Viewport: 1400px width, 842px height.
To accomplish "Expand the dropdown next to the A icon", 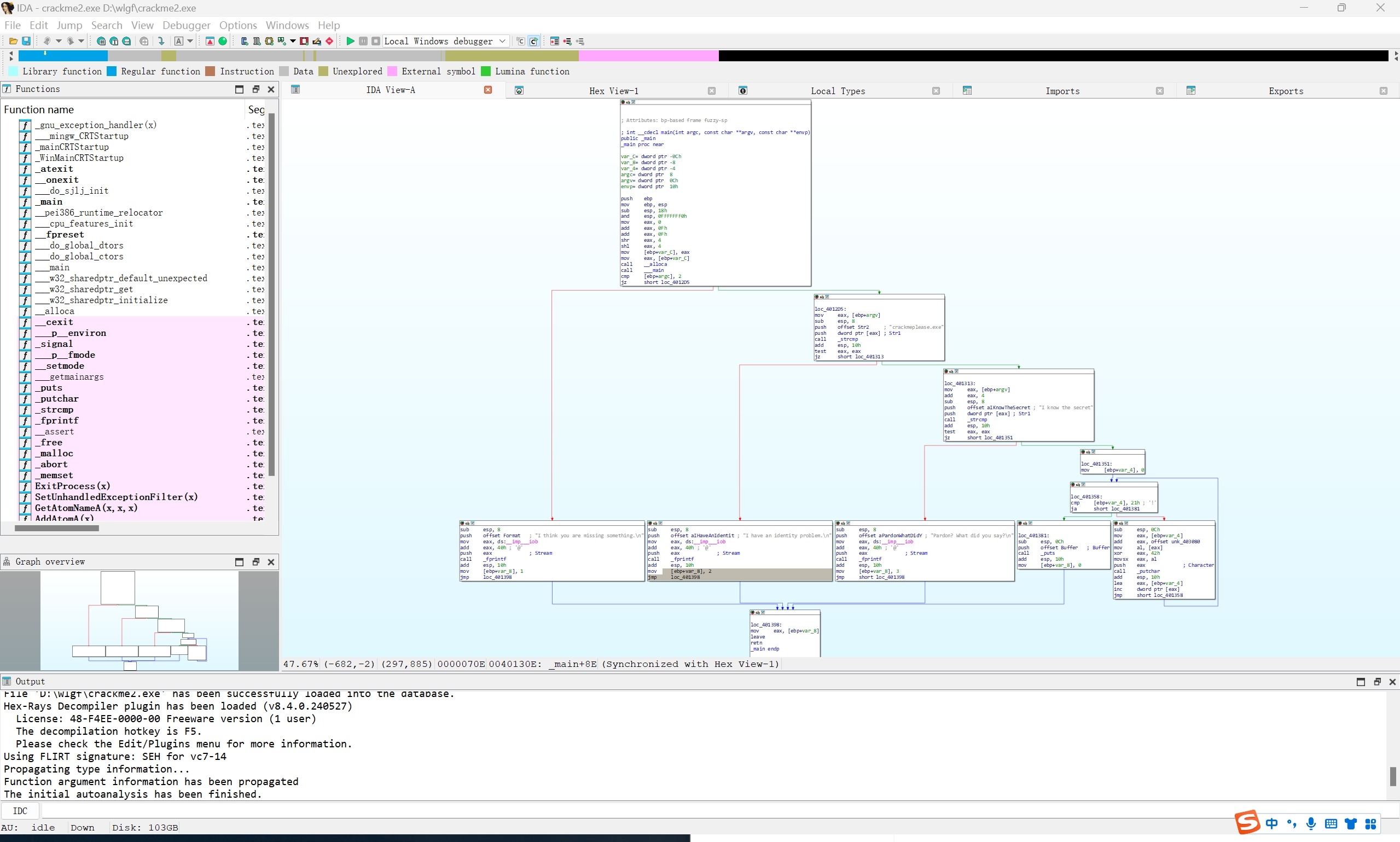I will (190, 41).
